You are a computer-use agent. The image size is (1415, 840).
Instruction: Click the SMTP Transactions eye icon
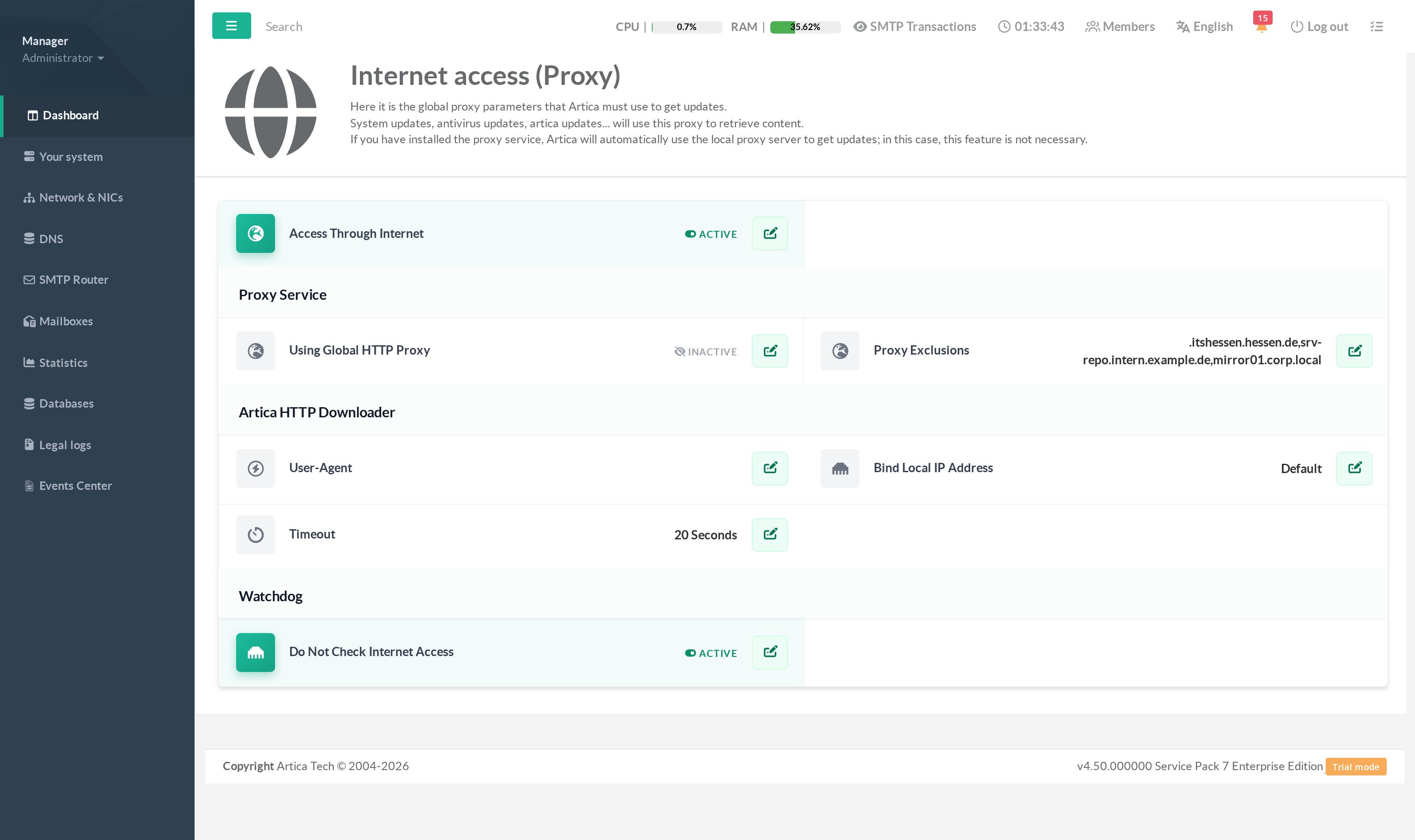click(860, 27)
